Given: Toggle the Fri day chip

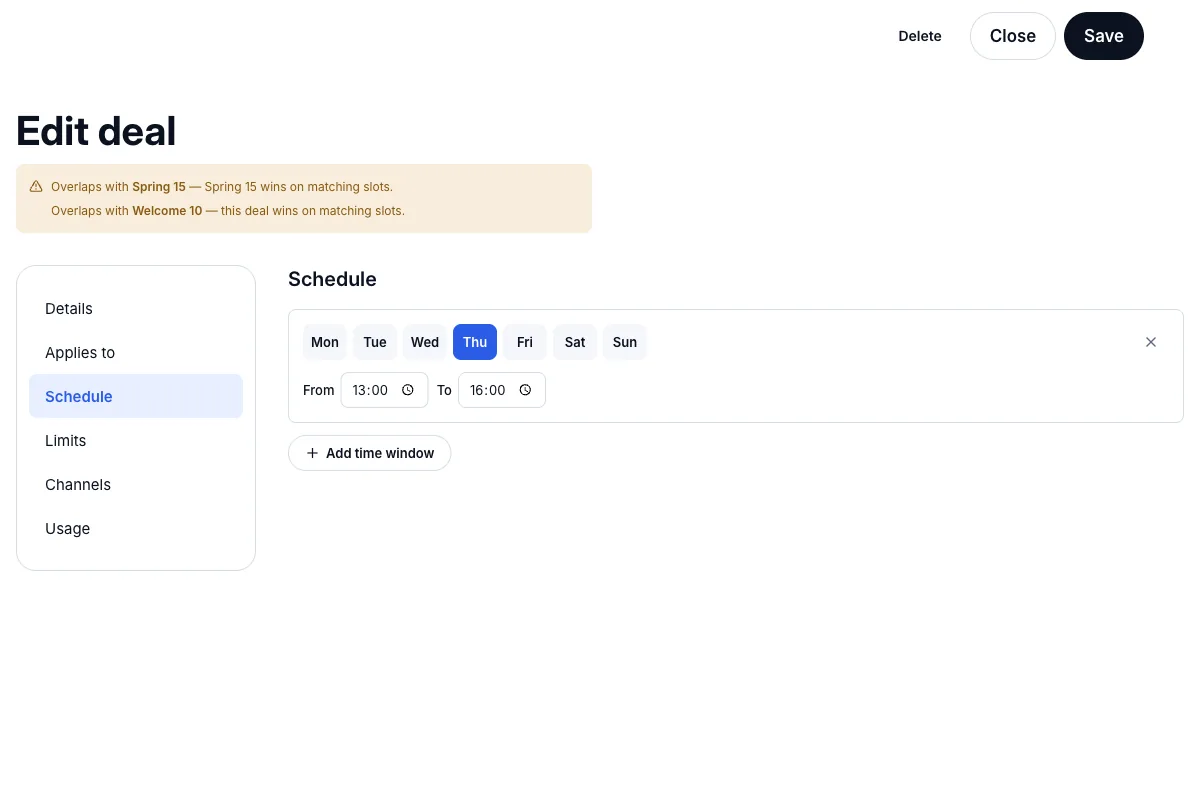Looking at the screenshot, I should coord(525,342).
